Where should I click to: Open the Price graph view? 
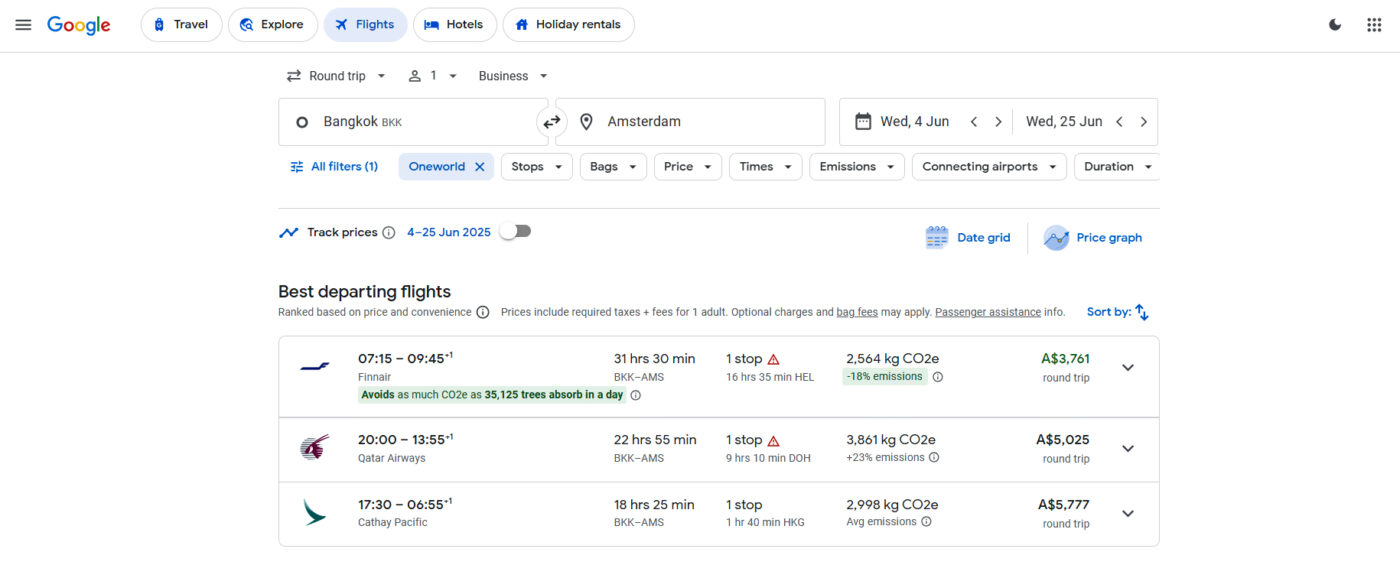point(1093,238)
